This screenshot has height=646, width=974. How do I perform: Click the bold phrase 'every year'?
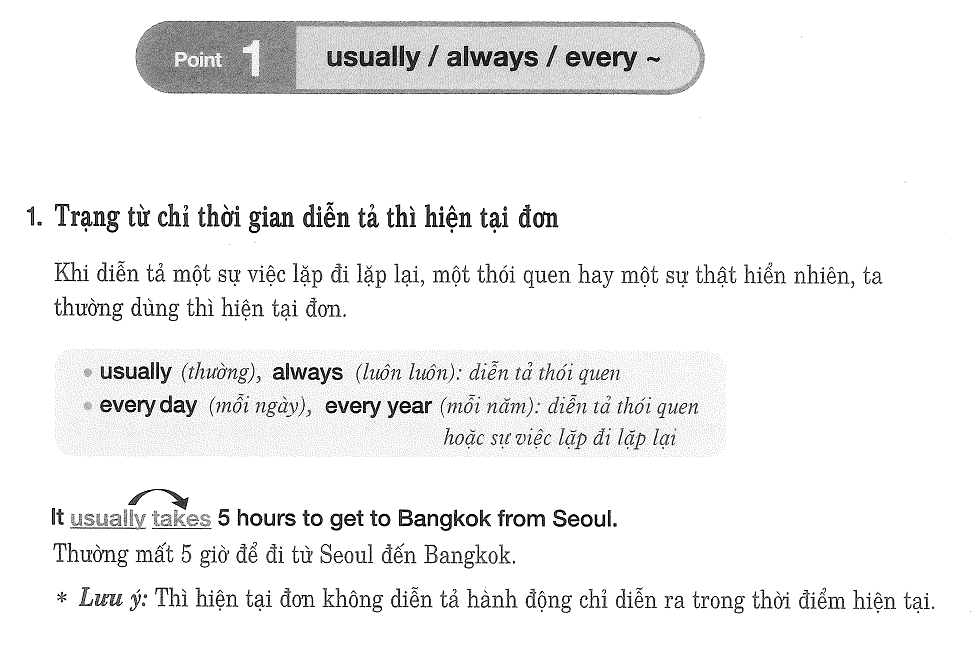click(378, 406)
